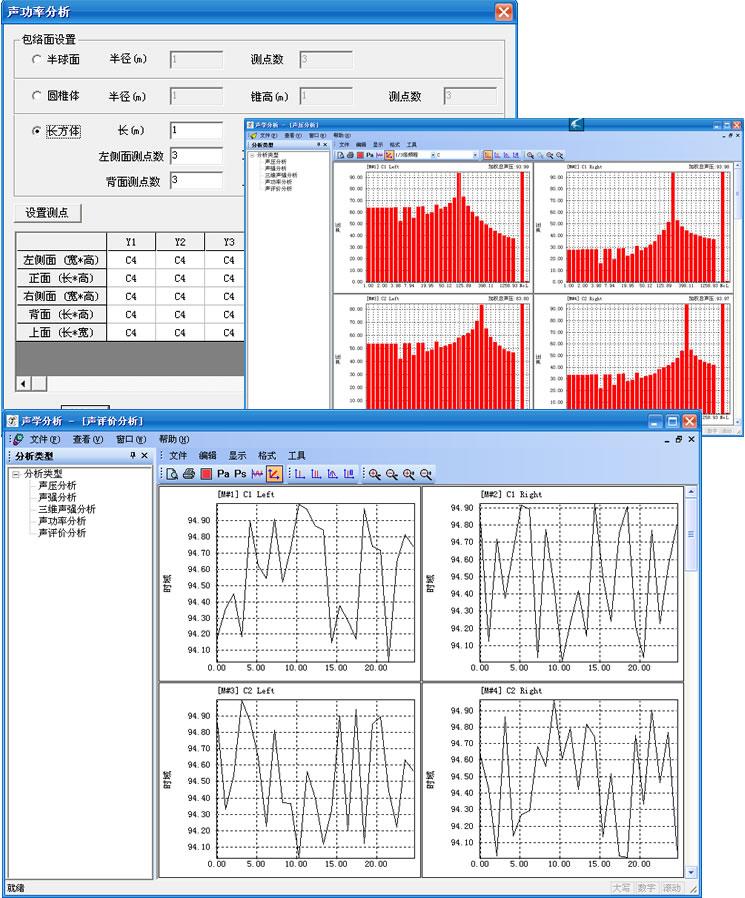Select the 圆椎体 radio button

pos(37,97)
